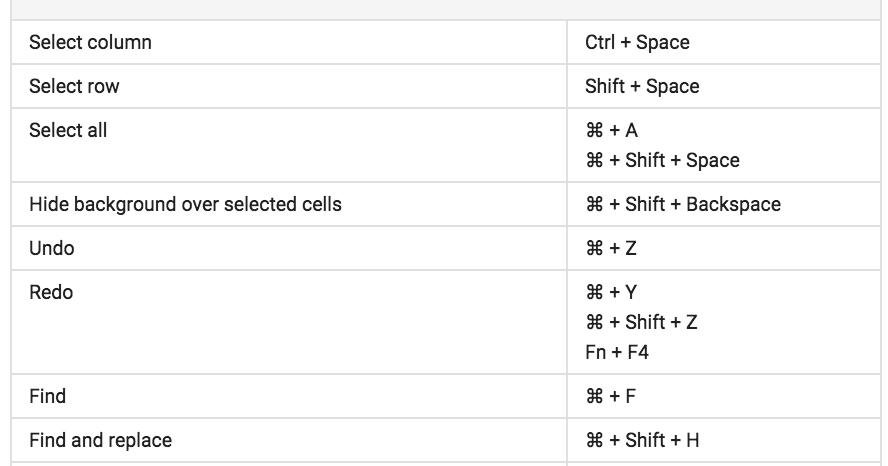The image size is (888, 466).
Task: Click the "⌘ + Shift + Z" shortcut line
Action: (641, 322)
